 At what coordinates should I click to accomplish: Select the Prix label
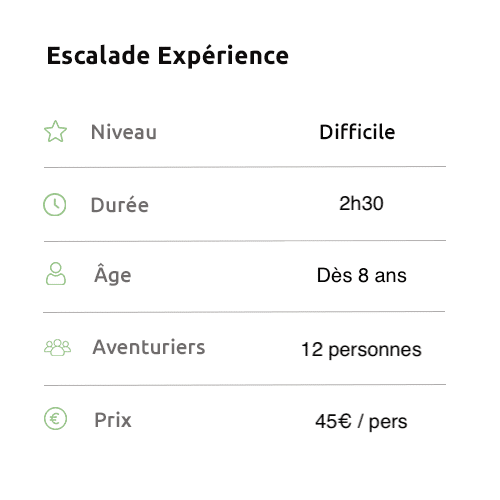point(113,420)
